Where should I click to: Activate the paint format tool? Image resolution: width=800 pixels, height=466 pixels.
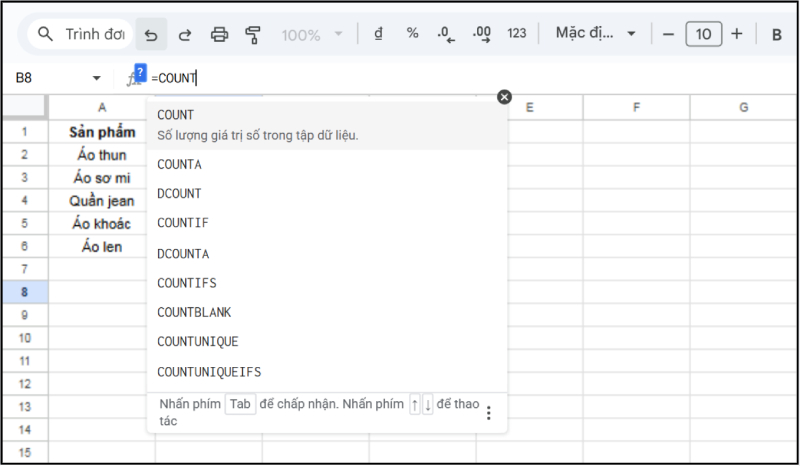(253, 34)
